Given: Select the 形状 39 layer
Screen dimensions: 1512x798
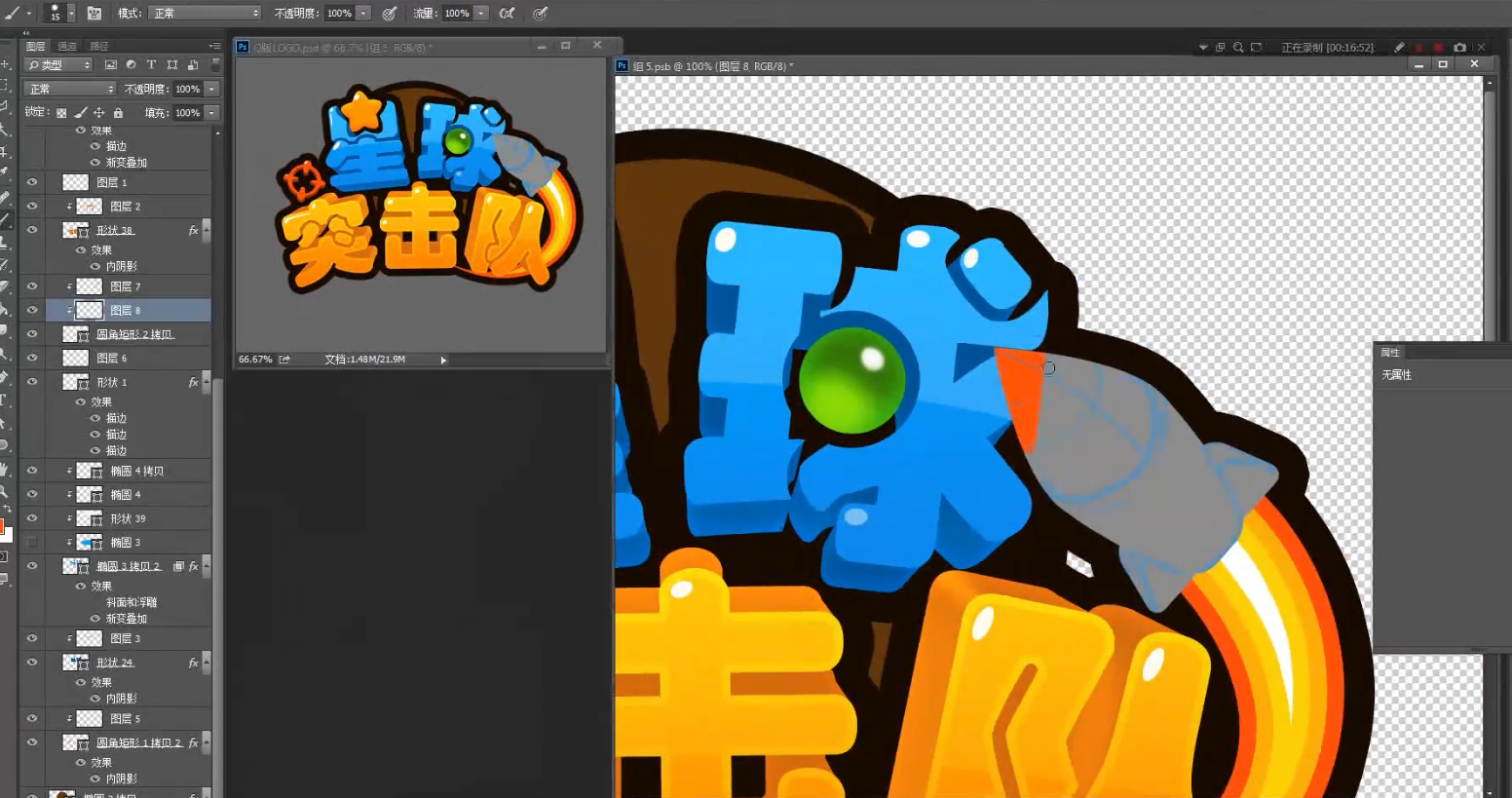Looking at the screenshot, I should 127,518.
